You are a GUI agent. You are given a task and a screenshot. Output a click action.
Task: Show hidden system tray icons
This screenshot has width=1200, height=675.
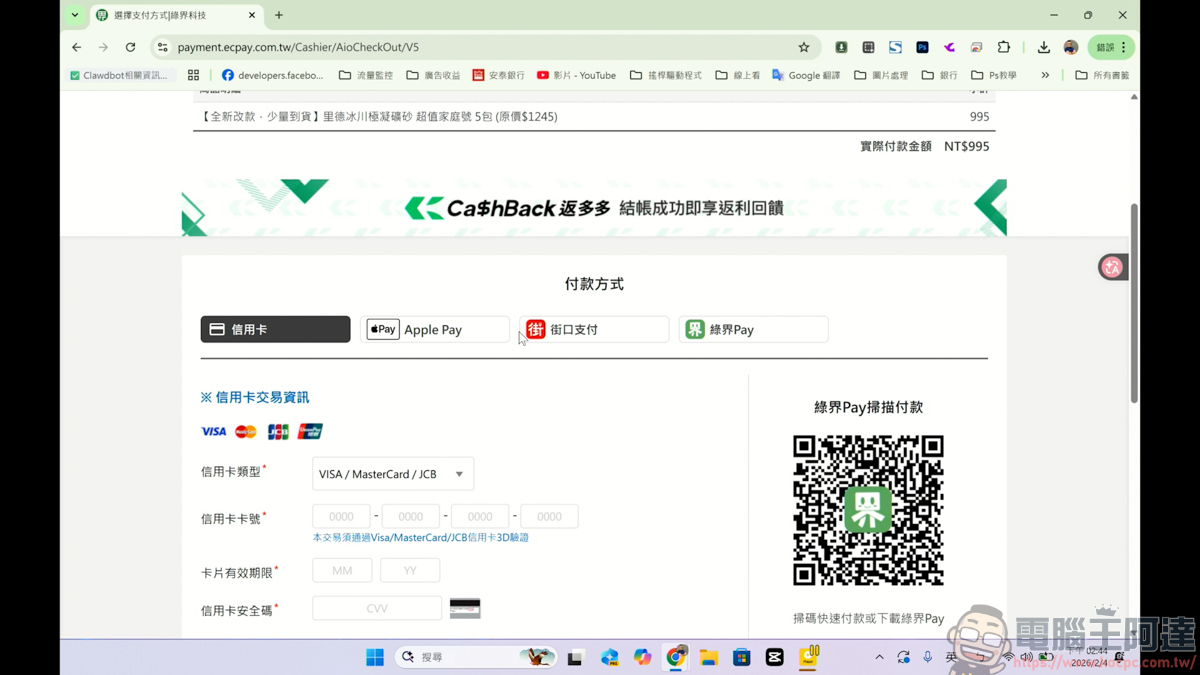tap(879, 657)
